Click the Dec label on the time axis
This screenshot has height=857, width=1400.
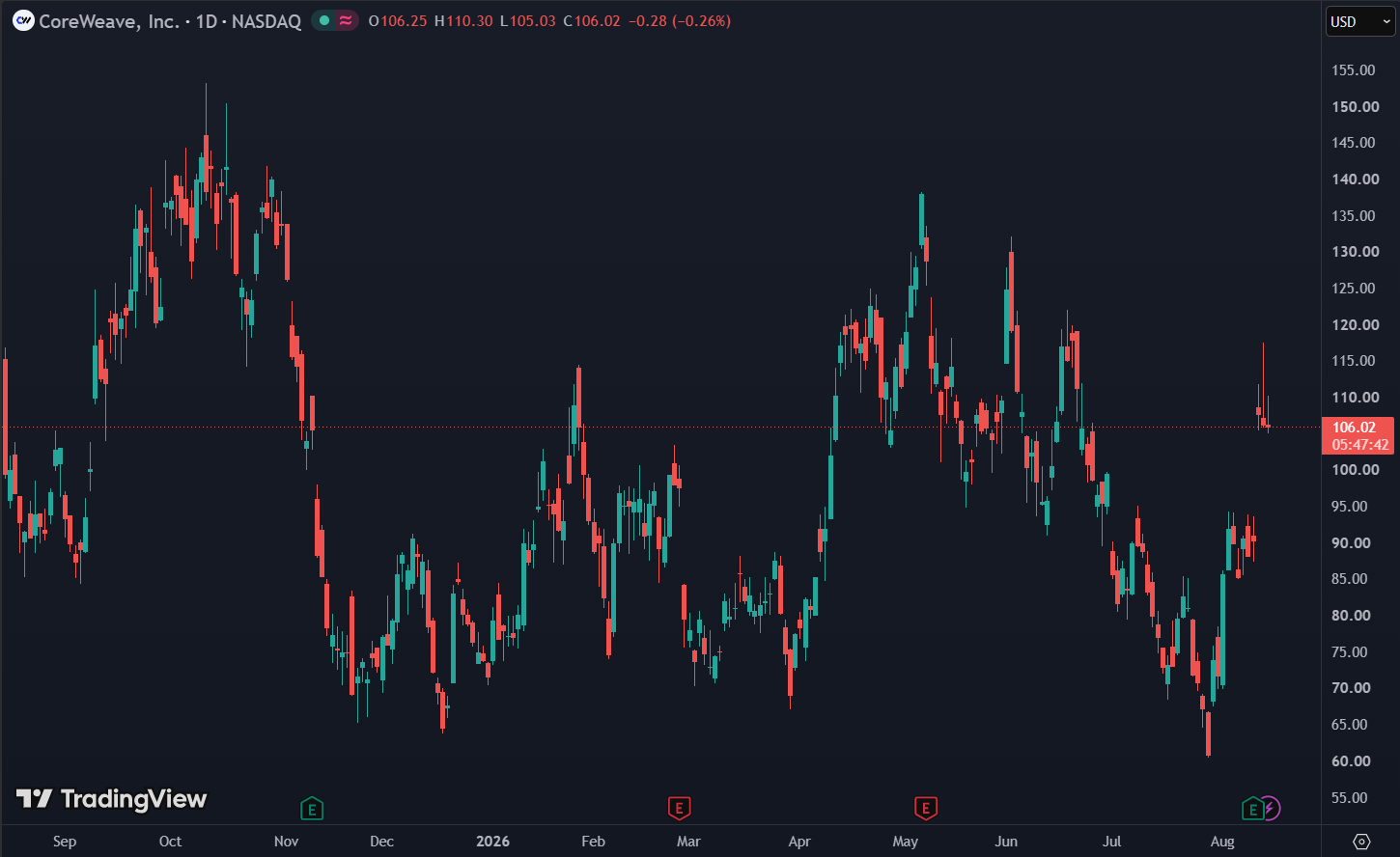click(382, 842)
